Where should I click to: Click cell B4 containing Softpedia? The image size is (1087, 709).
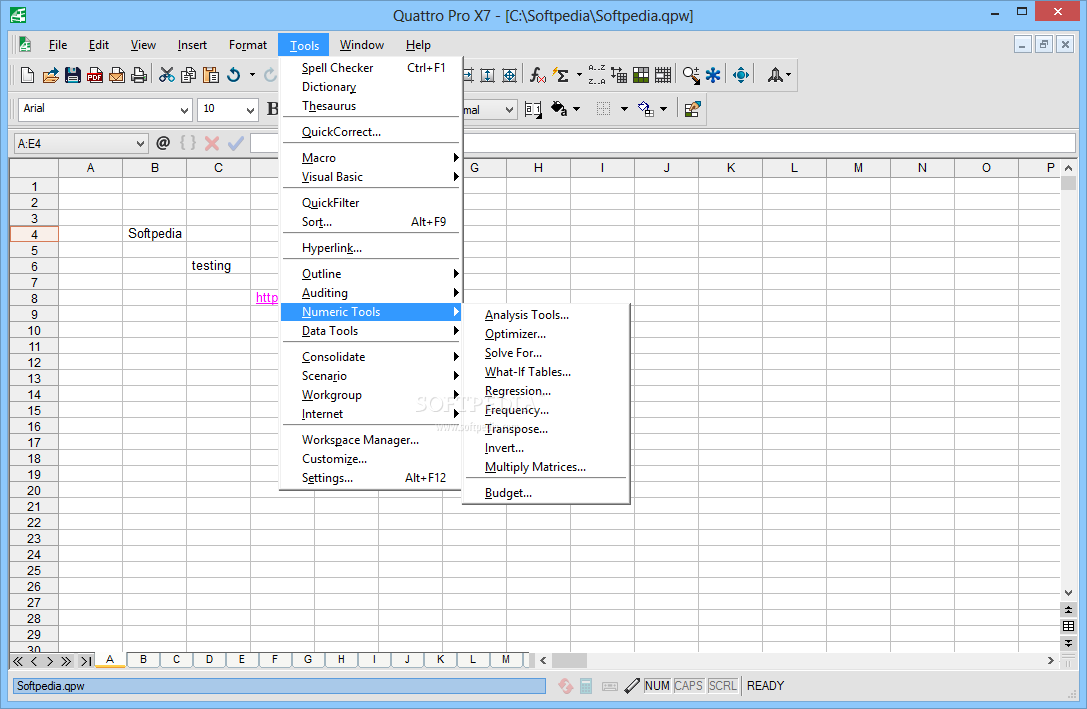(x=155, y=234)
